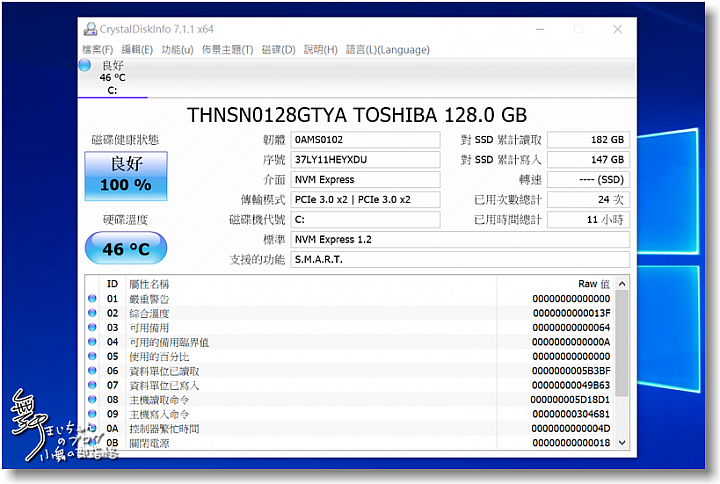The height and width of the screenshot is (484, 720).
Task: Click the blue status dot for row 03
Action: click(x=92, y=327)
